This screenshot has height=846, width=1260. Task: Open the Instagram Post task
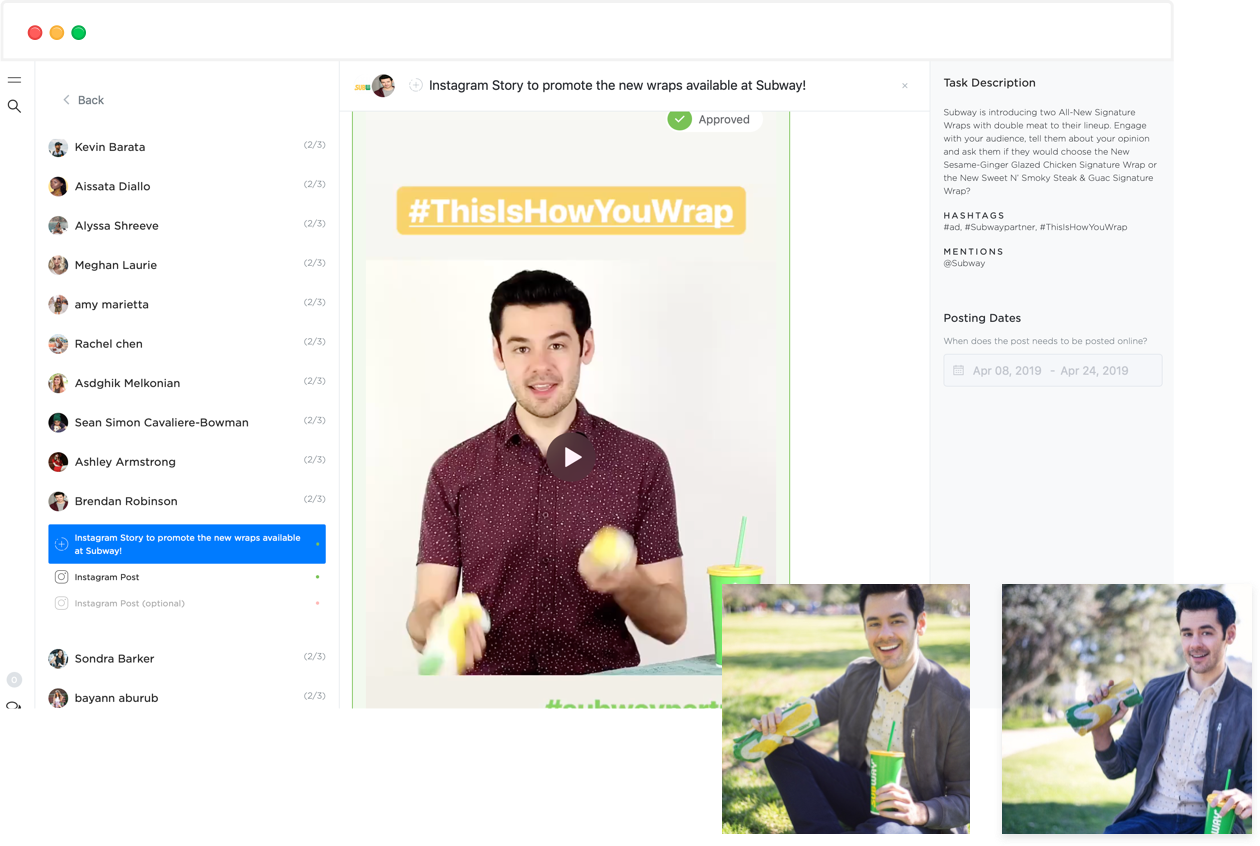(x=187, y=577)
